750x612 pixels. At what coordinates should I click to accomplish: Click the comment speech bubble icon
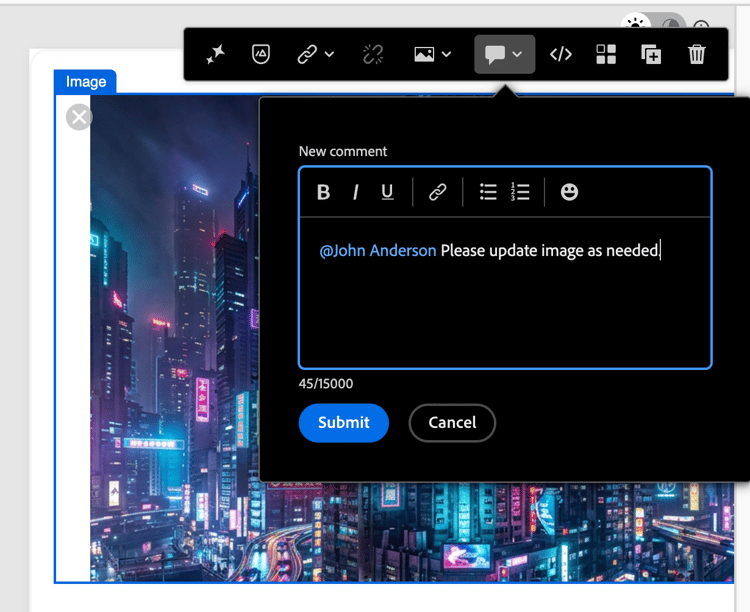point(495,54)
